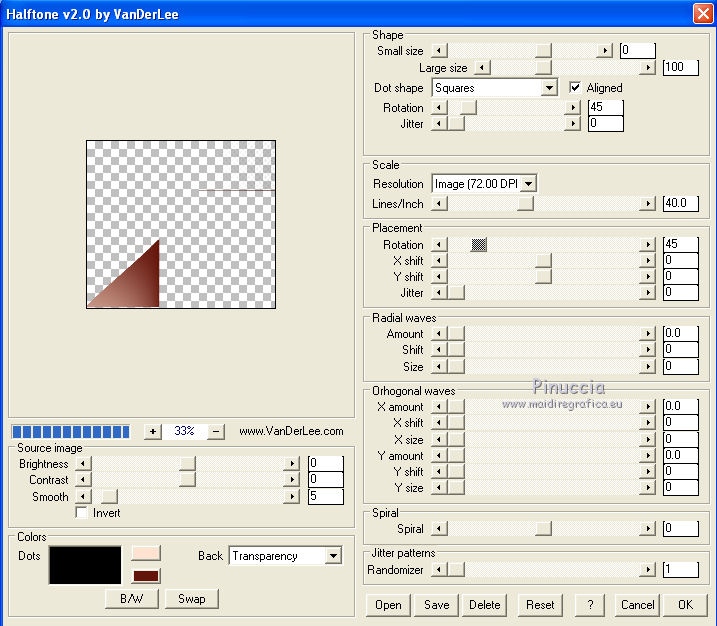Viewport: 717px width, 626px height.
Task: Click left arrow of Contrast slider
Action: (x=83, y=480)
